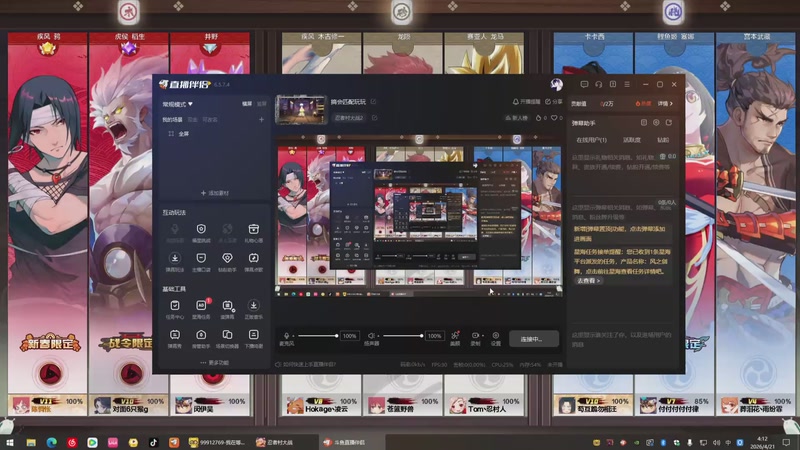Click the 连接中... connecting button
800x450 pixels.
[534, 339]
